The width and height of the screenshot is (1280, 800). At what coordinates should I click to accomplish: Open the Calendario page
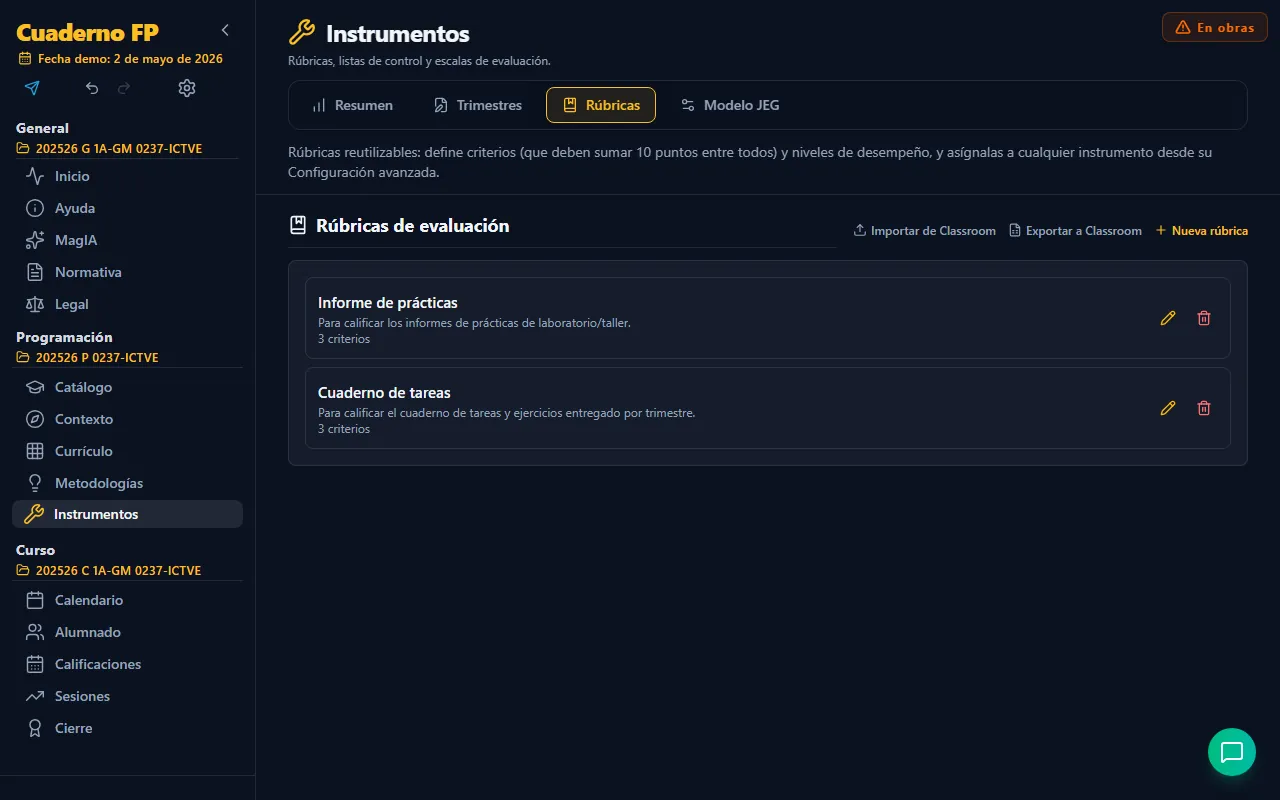127,600
